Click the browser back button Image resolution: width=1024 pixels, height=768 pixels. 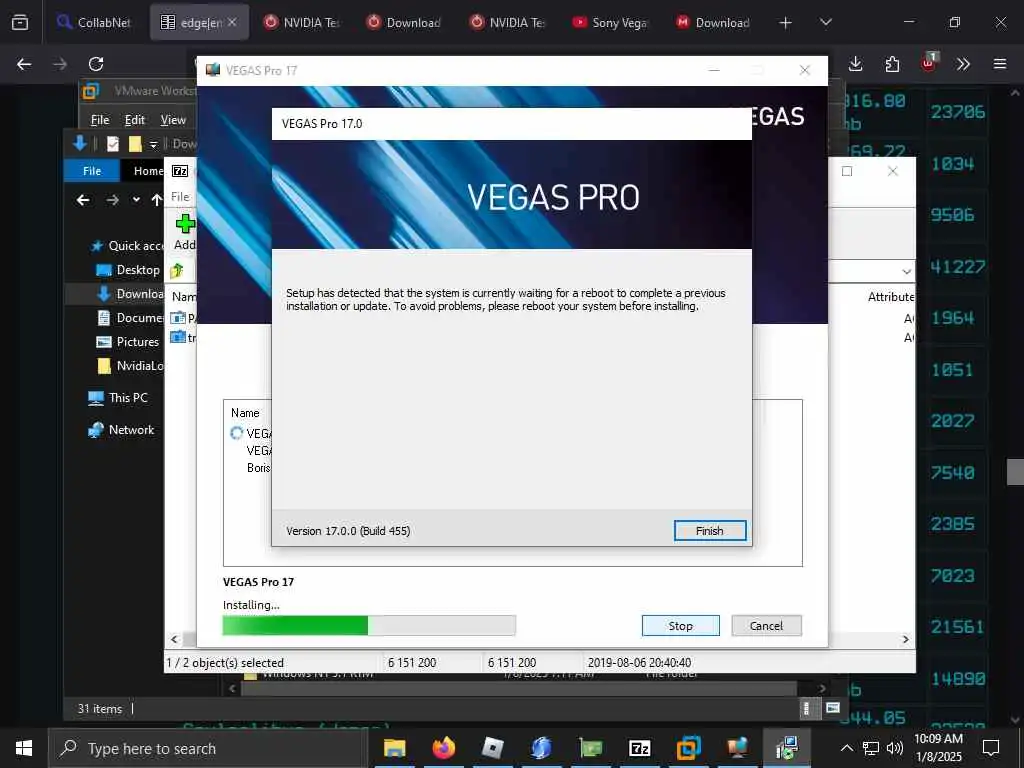24,64
